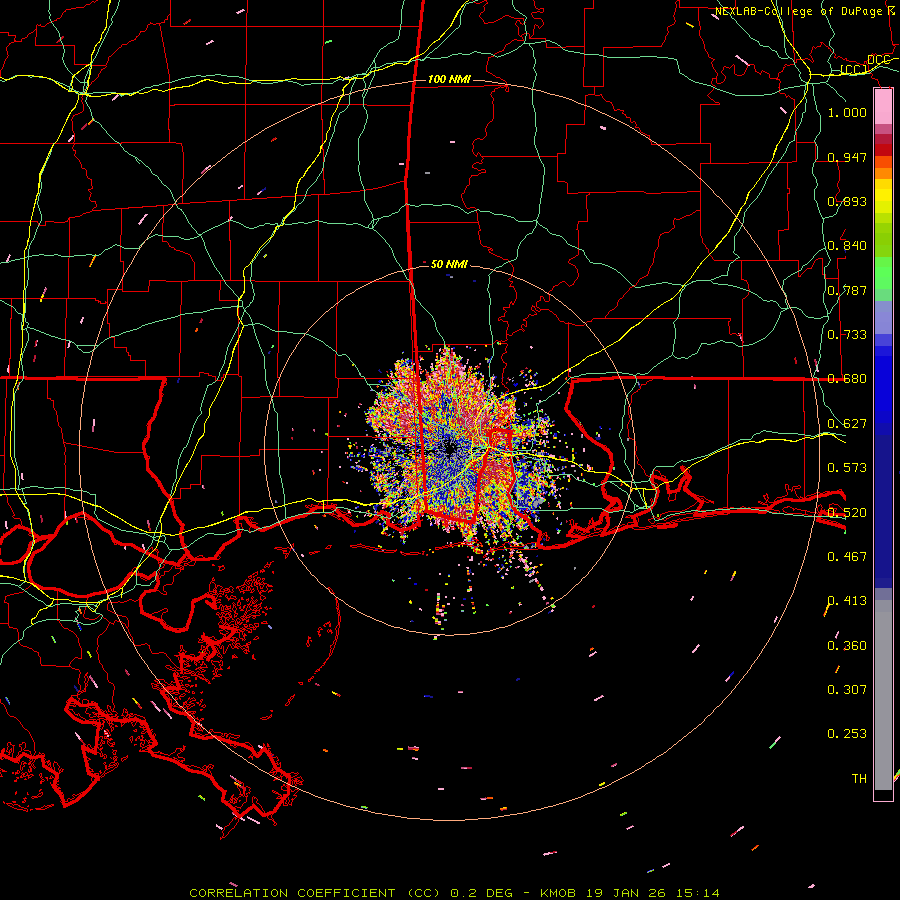The height and width of the screenshot is (900, 900).
Task: Click the 0.413 scale value
Action: coord(847,600)
